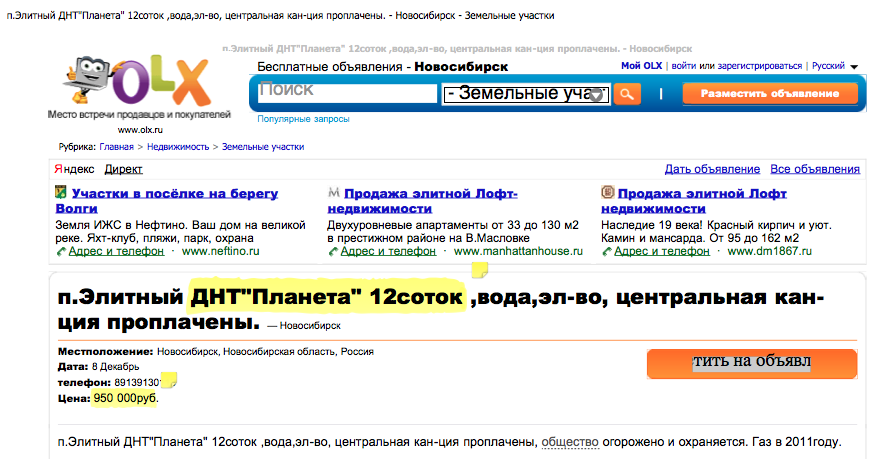The image size is (874, 459).
Task: Click the Neftino ad favicon icon
Action: pyautogui.click(x=61, y=193)
